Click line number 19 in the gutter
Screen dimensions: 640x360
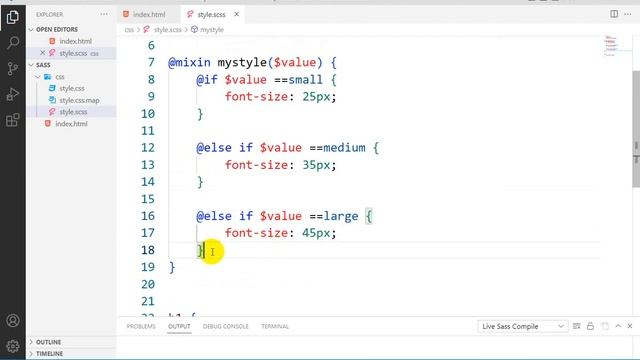point(148,267)
